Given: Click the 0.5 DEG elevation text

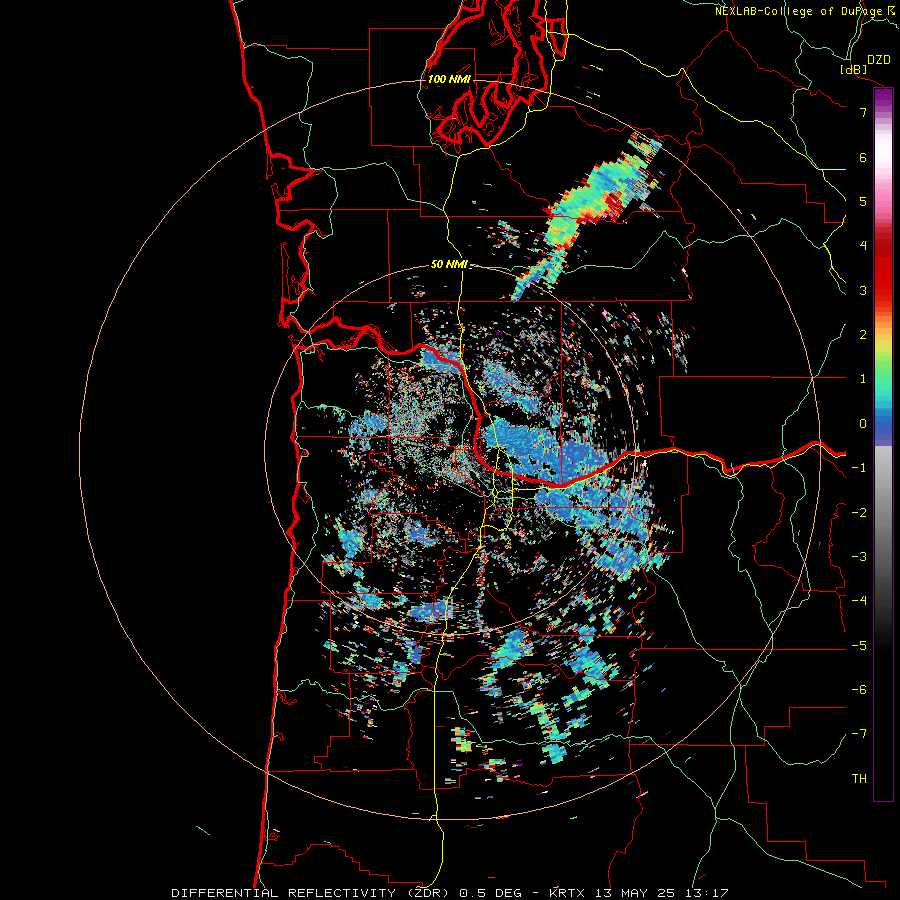Looking at the screenshot, I should tap(491, 893).
